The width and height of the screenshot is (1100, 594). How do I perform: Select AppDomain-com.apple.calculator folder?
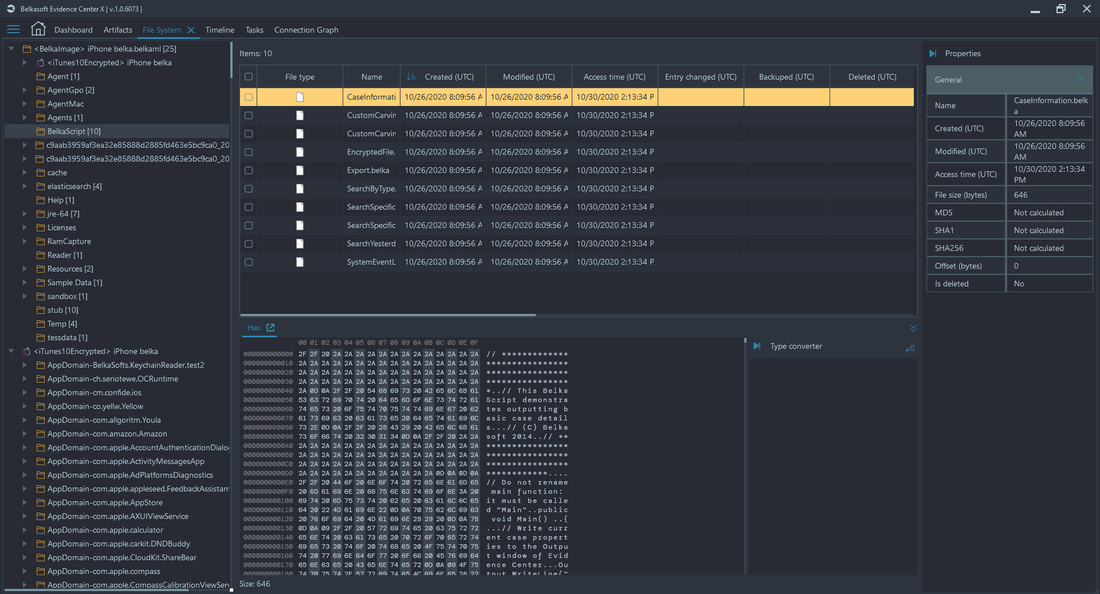click(105, 530)
